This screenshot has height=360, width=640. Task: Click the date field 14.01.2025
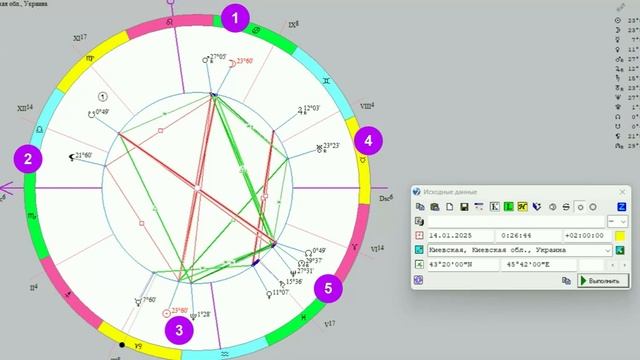pyautogui.click(x=461, y=236)
